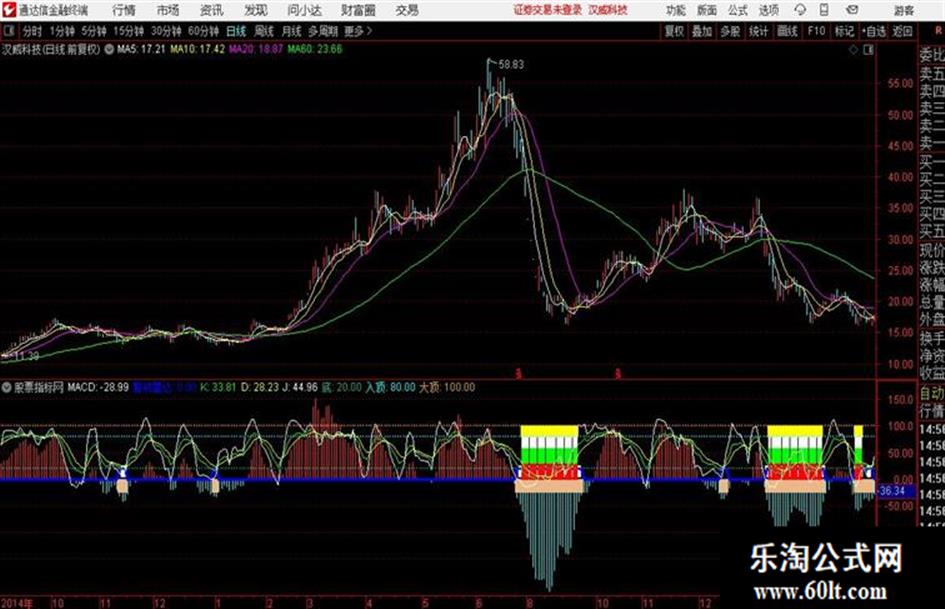Click the K: 33.81 indicator value
Screen dimensions: 945x609
tap(218, 387)
